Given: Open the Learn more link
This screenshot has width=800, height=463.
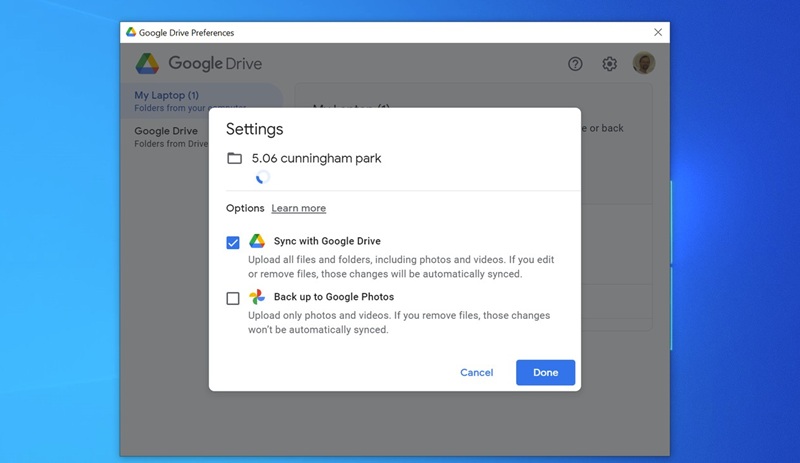Looking at the screenshot, I should (298, 208).
